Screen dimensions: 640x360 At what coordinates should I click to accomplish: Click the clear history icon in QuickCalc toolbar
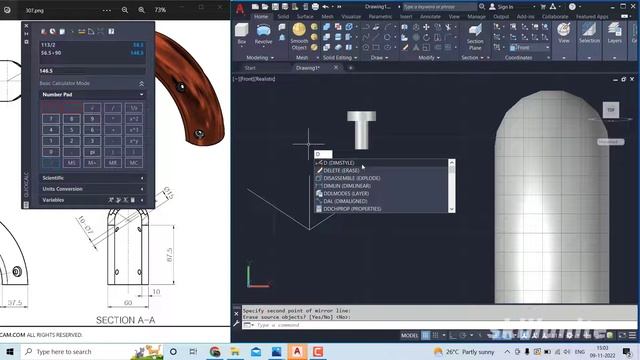[53, 31]
